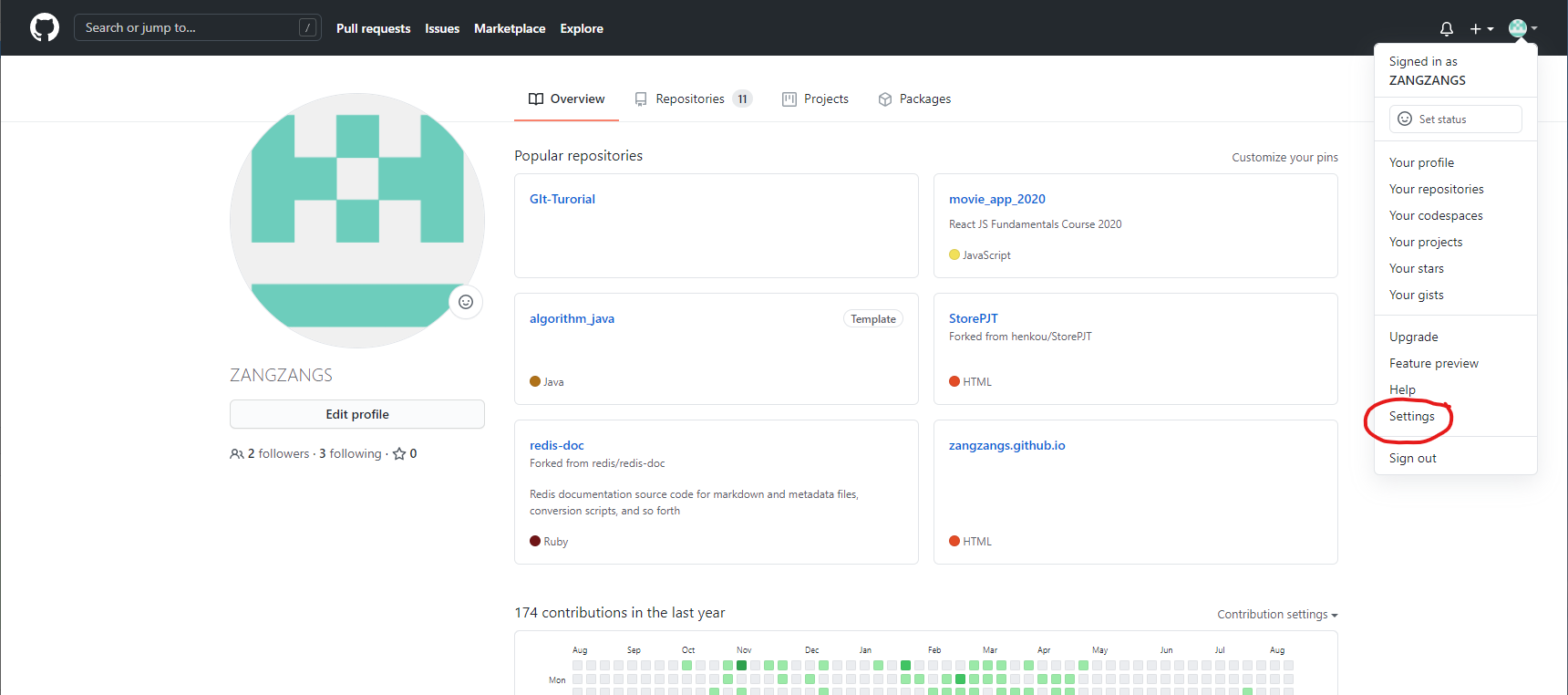Click the 174 contributions in the last year heading
Screen dimensions: 1568x695
[620, 613]
